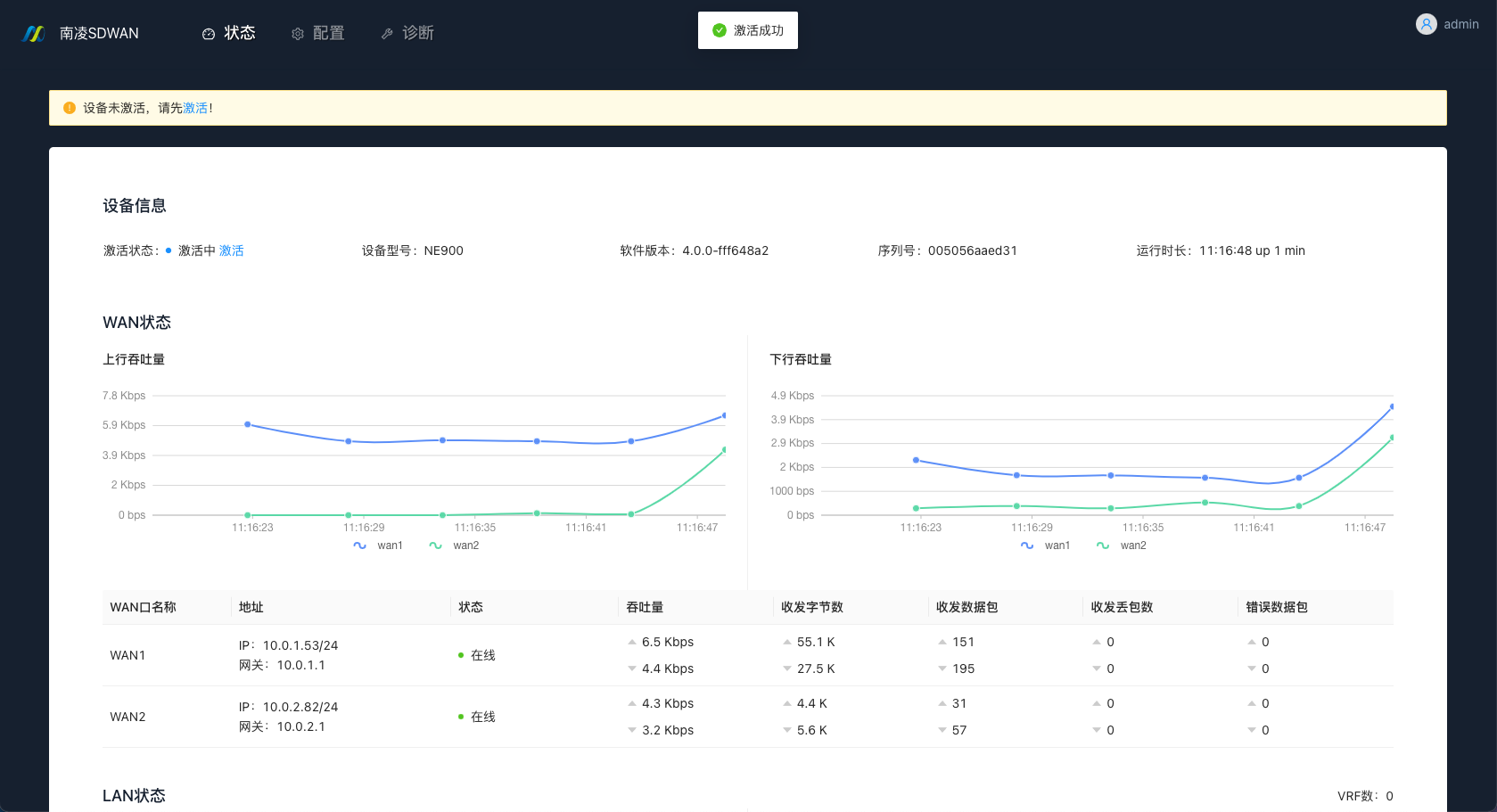Screen dimensions: 1497x812
Task: Open the 诊断 tab
Action: click(x=407, y=33)
